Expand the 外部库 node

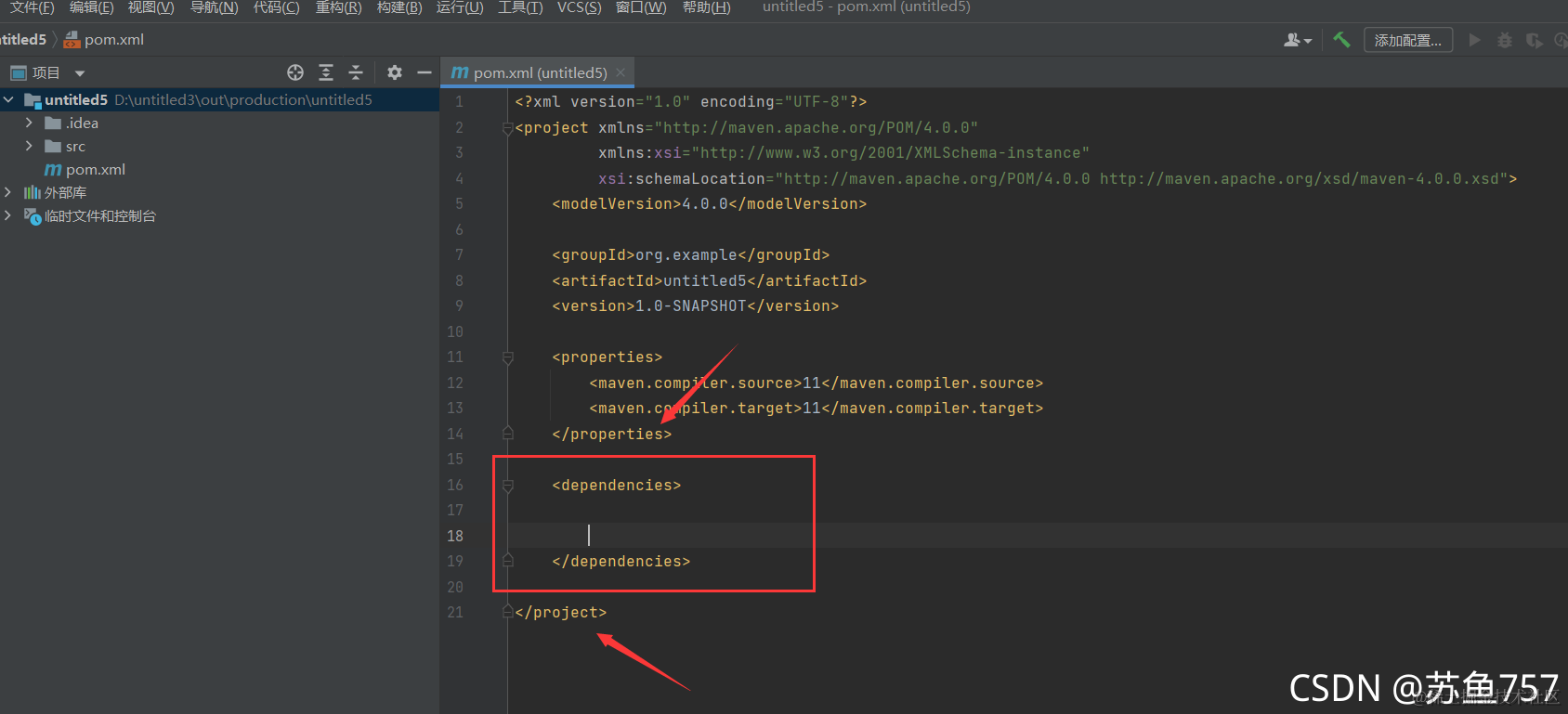8,192
